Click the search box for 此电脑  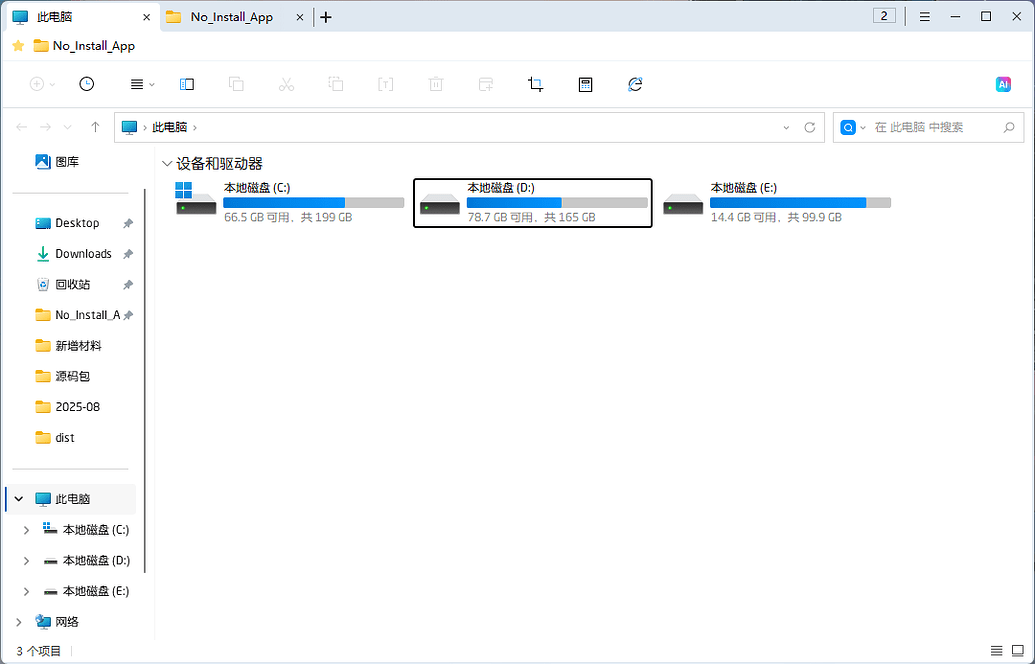tap(930, 127)
